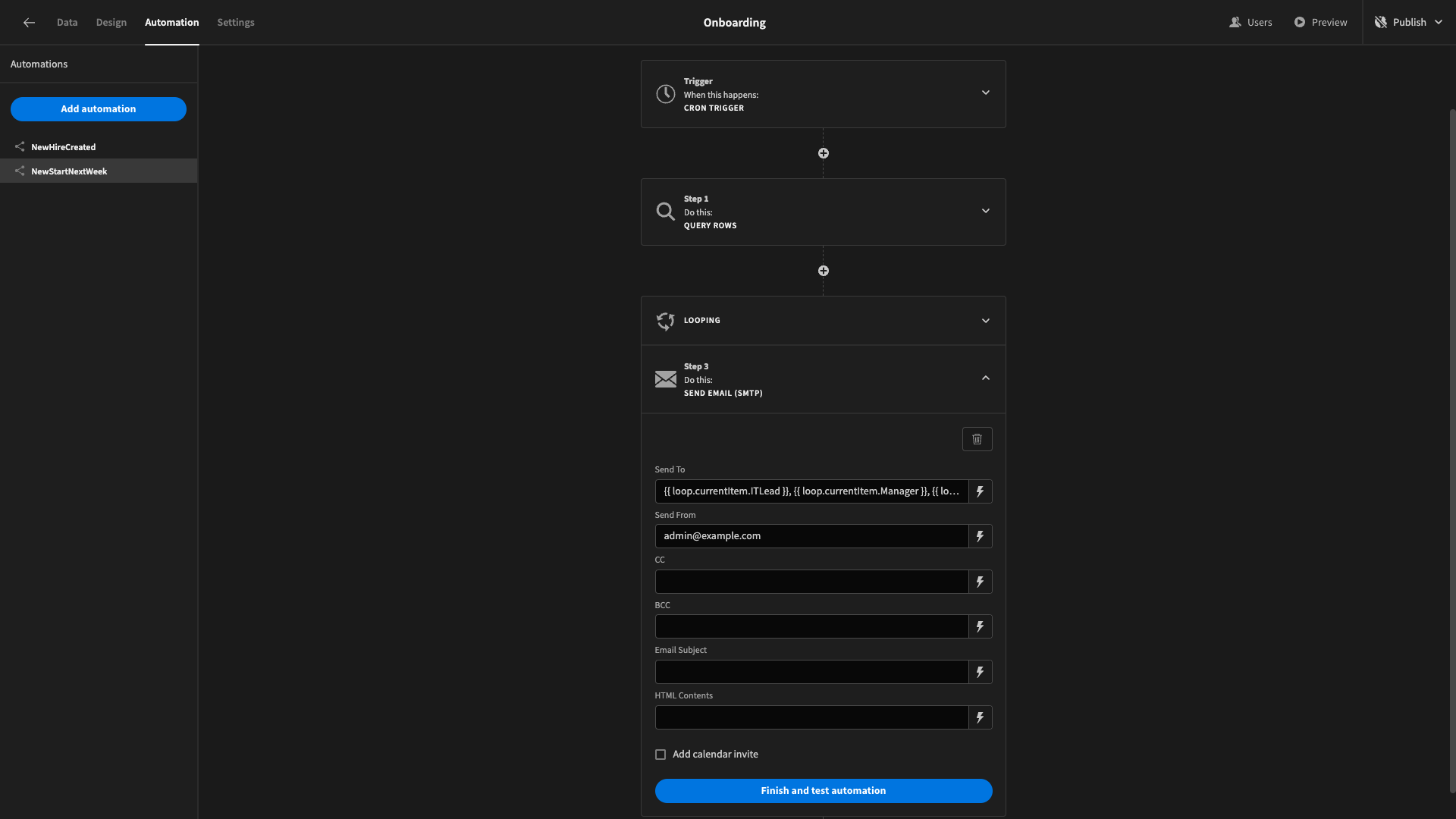1456x819 pixels.
Task: Click the Add automation button
Action: point(98,109)
